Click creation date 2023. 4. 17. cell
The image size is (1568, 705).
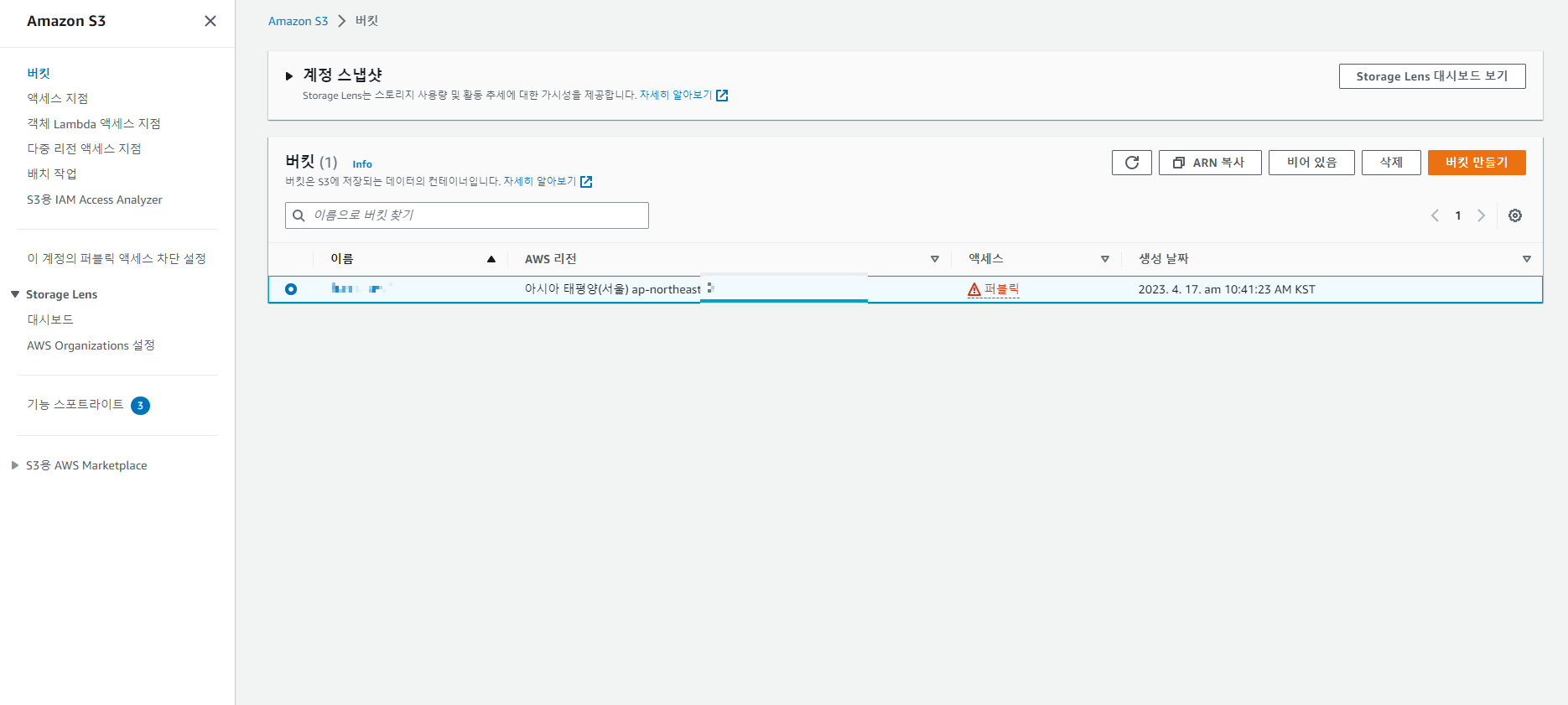pyautogui.click(x=1227, y=289)
